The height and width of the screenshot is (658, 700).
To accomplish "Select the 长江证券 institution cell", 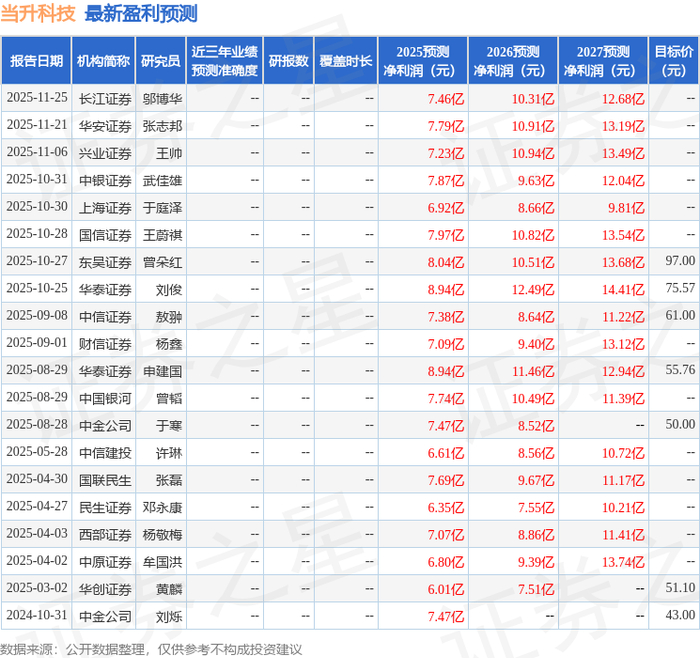I will [x=105, y=99].
